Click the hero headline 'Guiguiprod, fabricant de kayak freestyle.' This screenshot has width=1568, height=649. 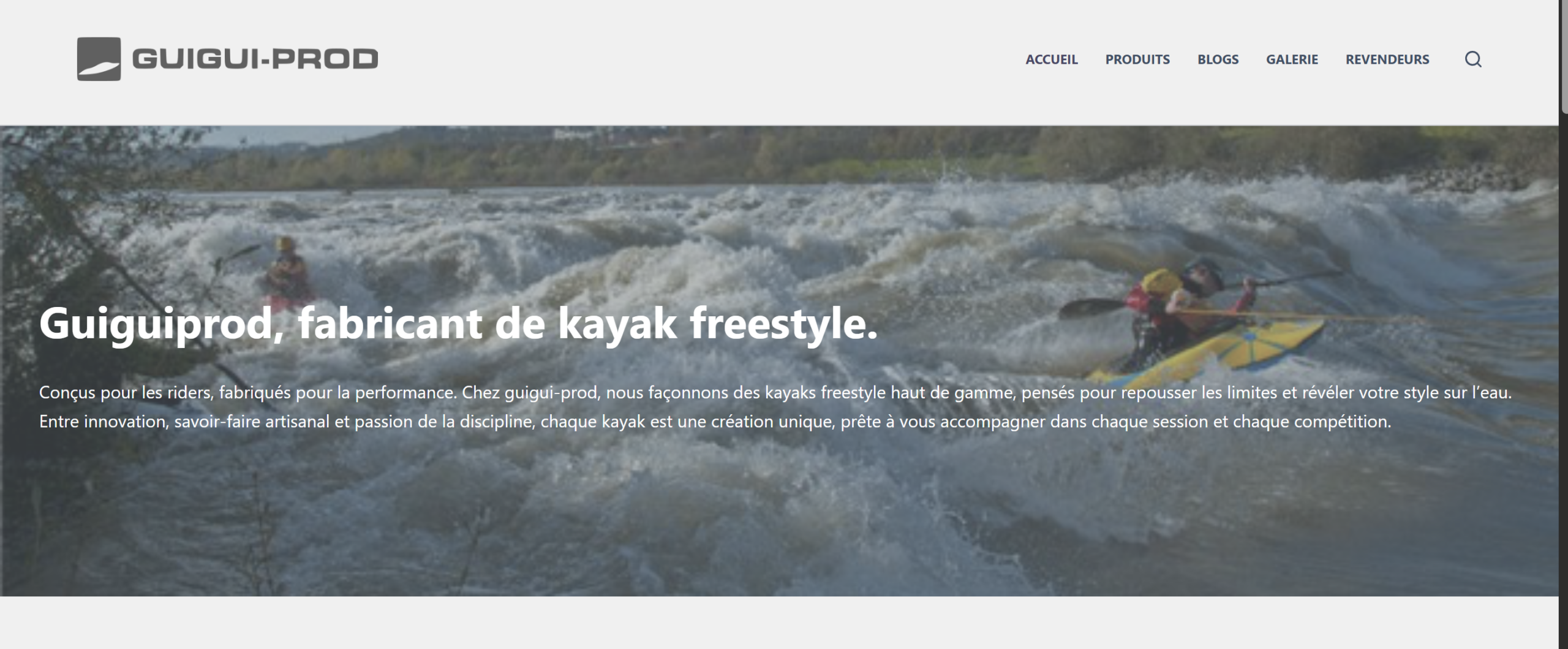(x=458, y=324)
